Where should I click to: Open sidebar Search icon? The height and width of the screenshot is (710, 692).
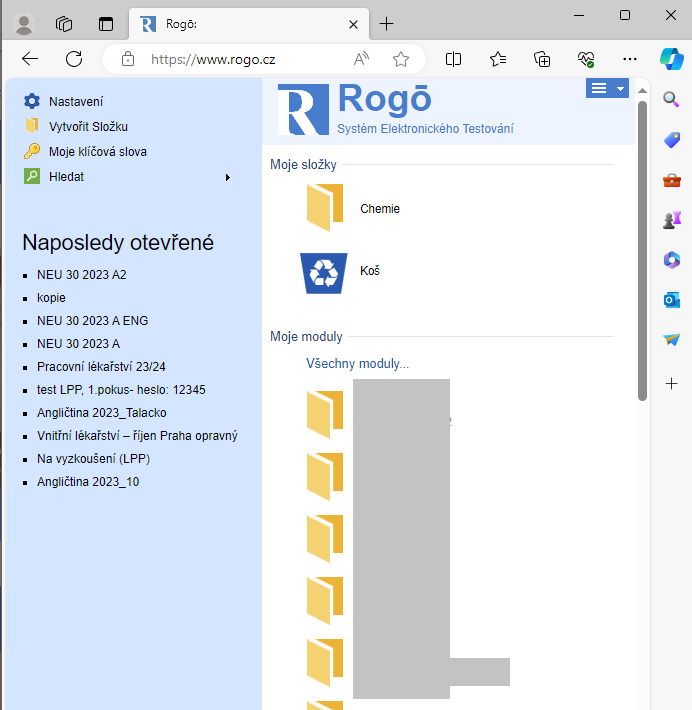point(671,99)
